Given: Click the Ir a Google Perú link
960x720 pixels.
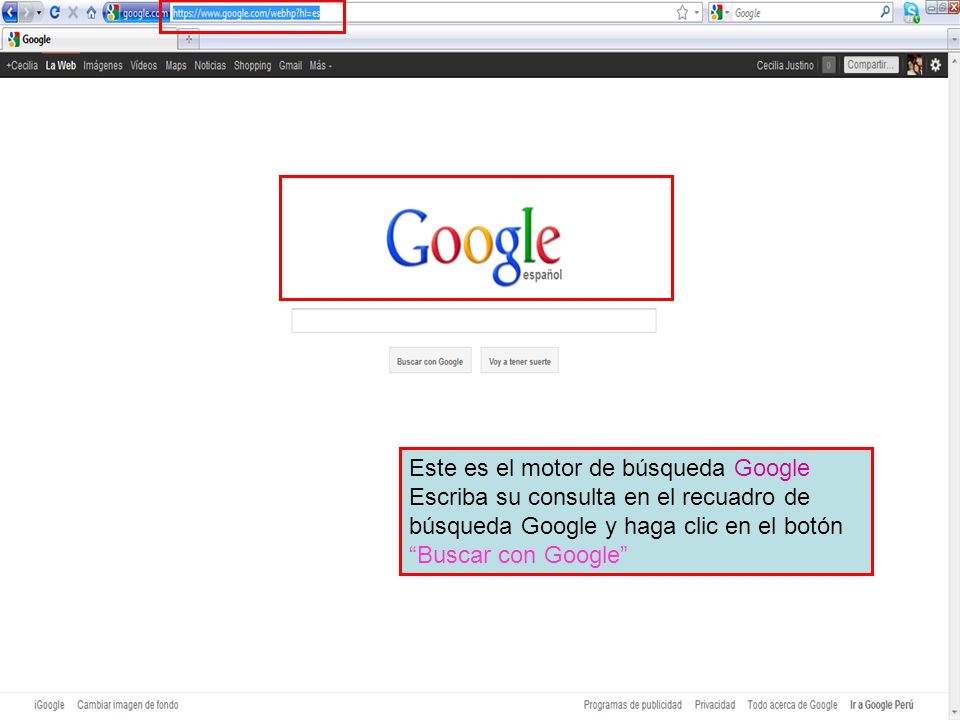Looking at the screenshot, I should click(x=882, y=705).
